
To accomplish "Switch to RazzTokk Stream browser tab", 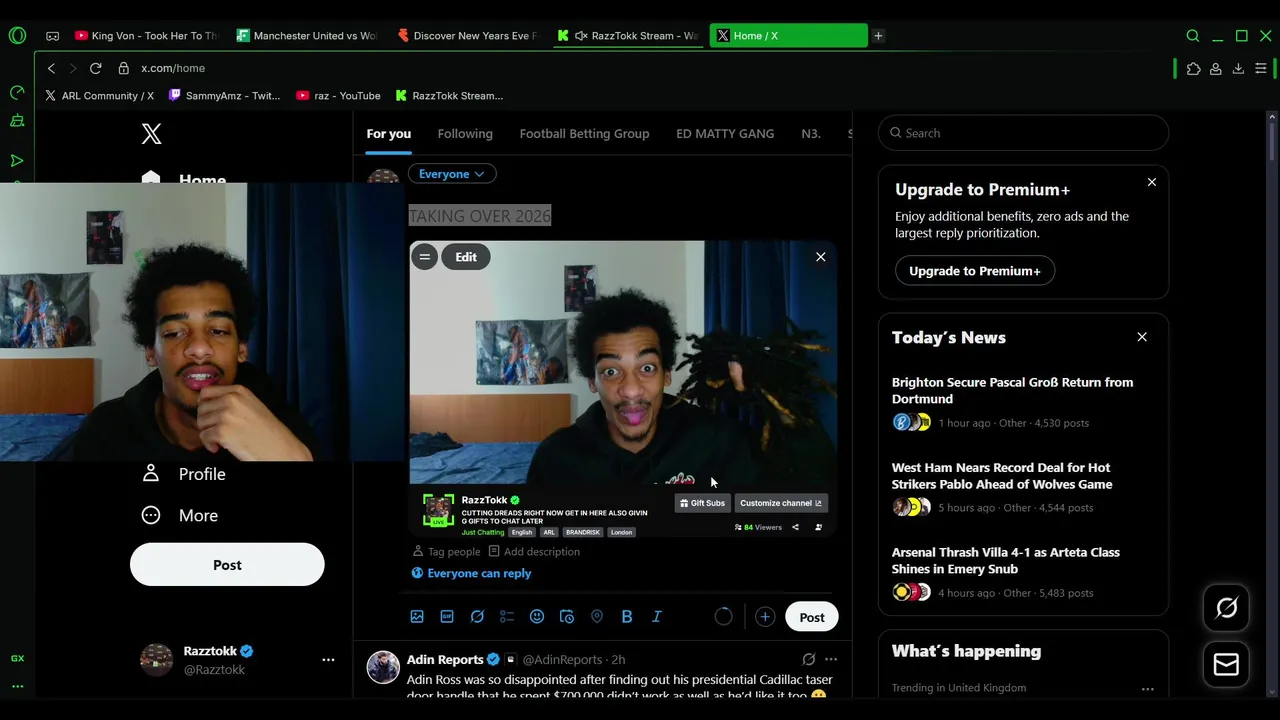I will (x=628, y=36).
